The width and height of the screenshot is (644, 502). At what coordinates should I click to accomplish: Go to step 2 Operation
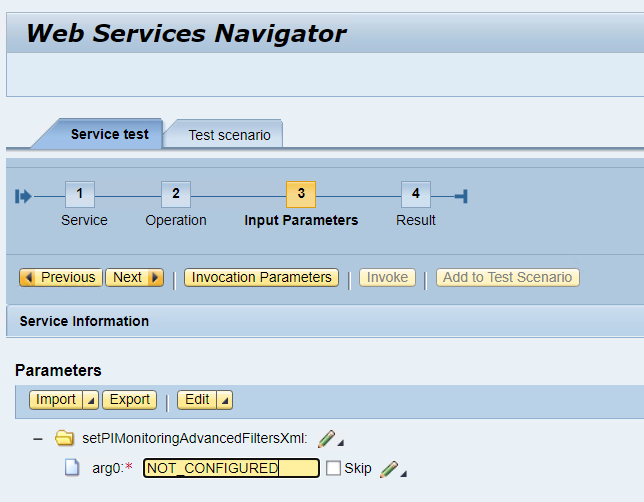176,195
